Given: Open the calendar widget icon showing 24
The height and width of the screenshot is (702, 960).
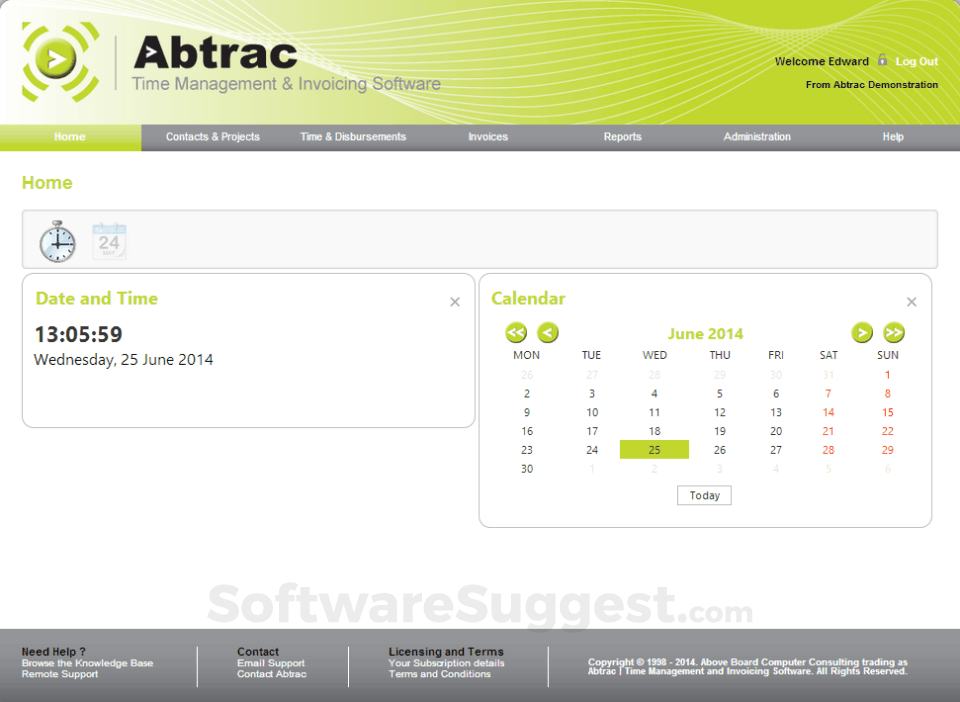Looking at the screenshot, I should (109, 241).
